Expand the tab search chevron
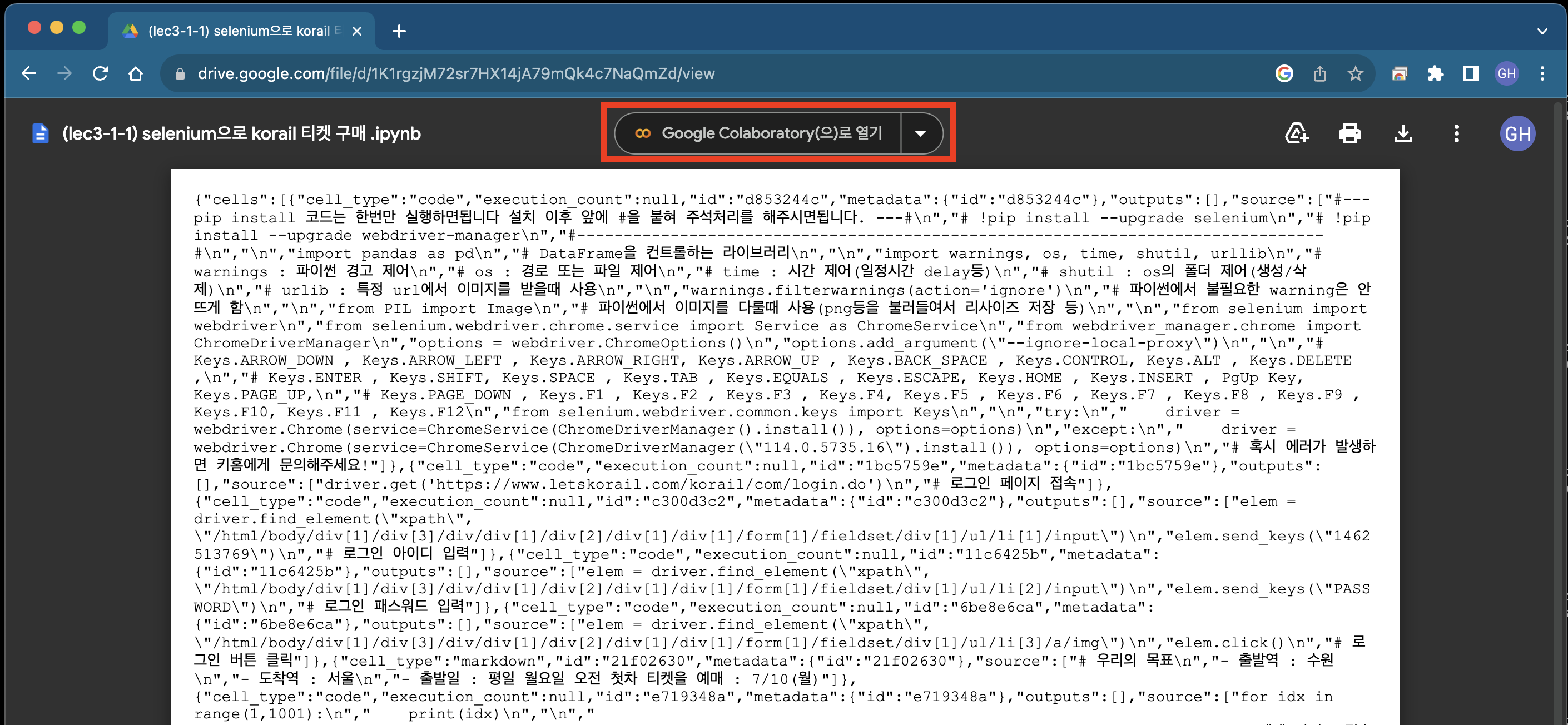The image size is (1568, 725). point(1542,31)
